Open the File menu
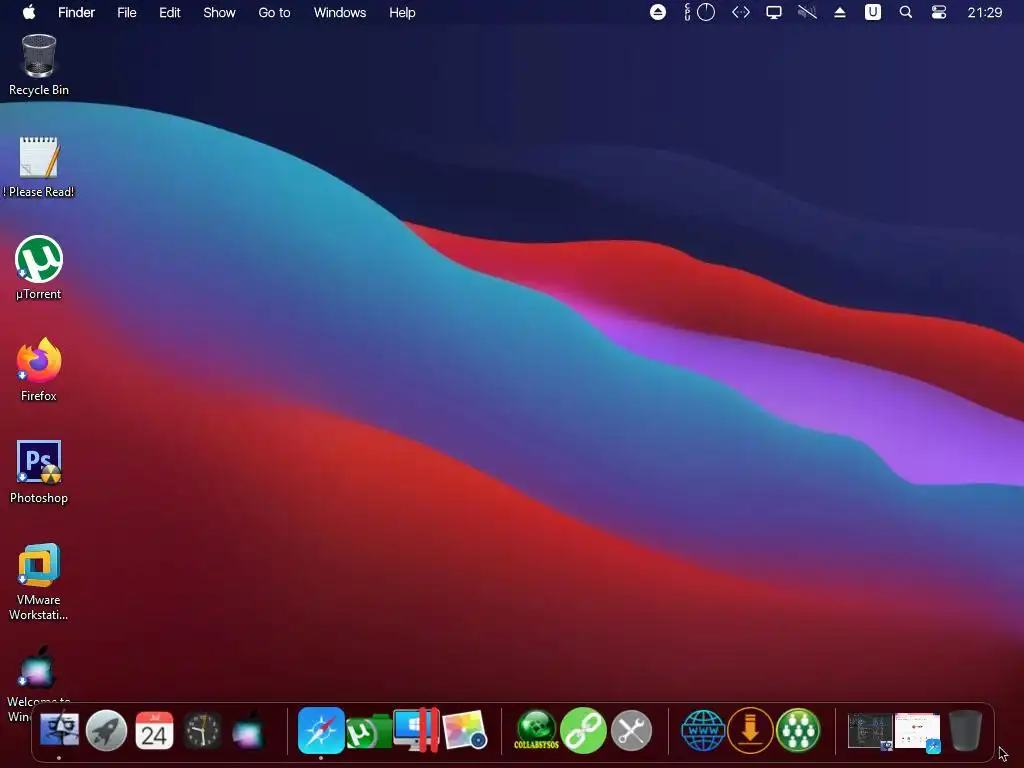 pyautogui.click(x=127, y=12)
